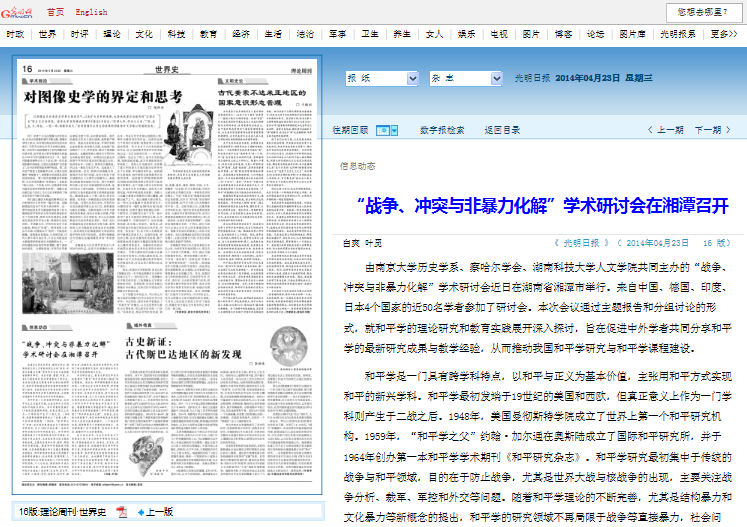The height and width of the screenshot is (527, 747).
Task: Open the 女人 navigation item
Action: tap(434, 34)
